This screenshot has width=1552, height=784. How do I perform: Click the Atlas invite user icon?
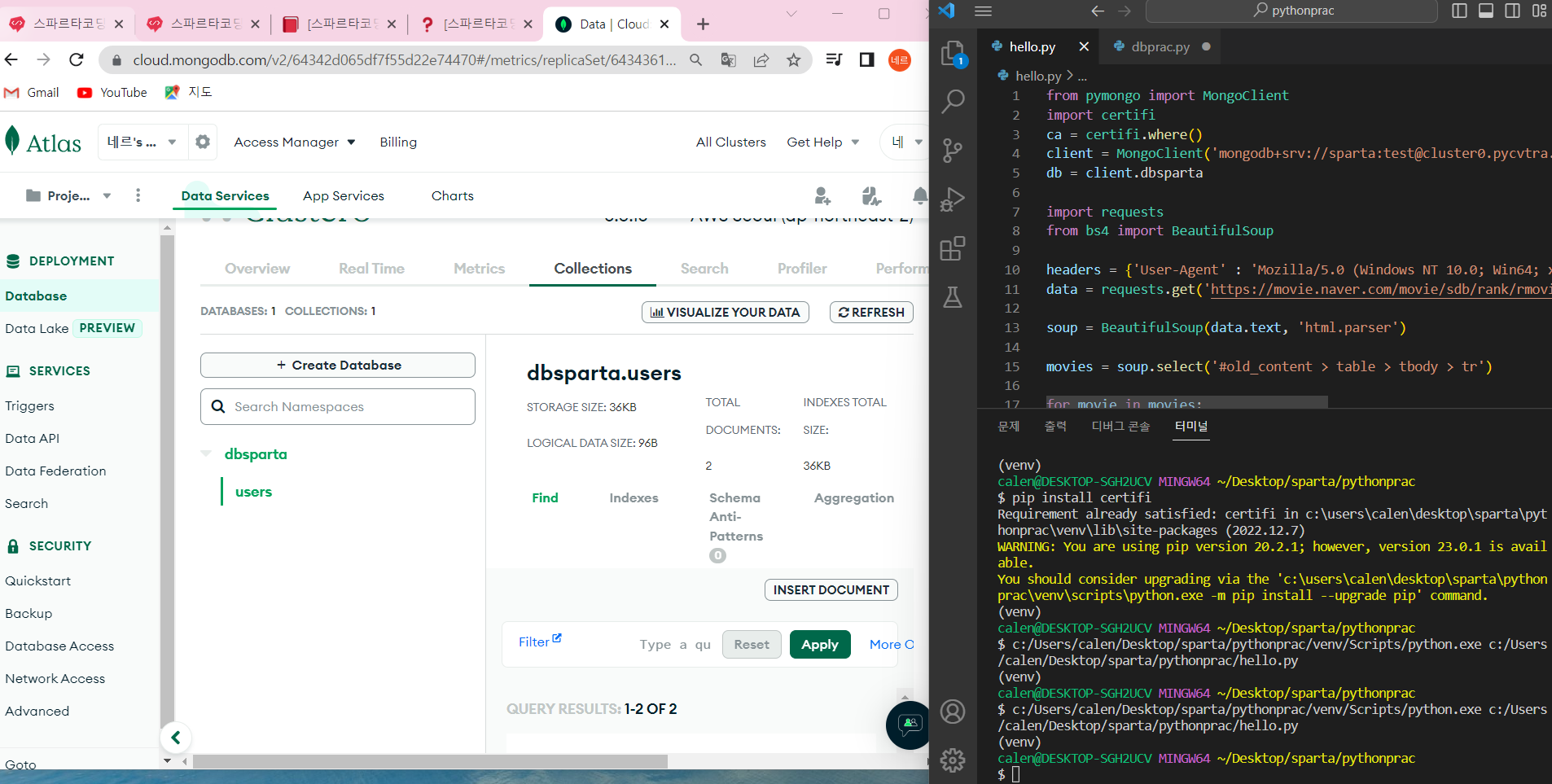822,195
